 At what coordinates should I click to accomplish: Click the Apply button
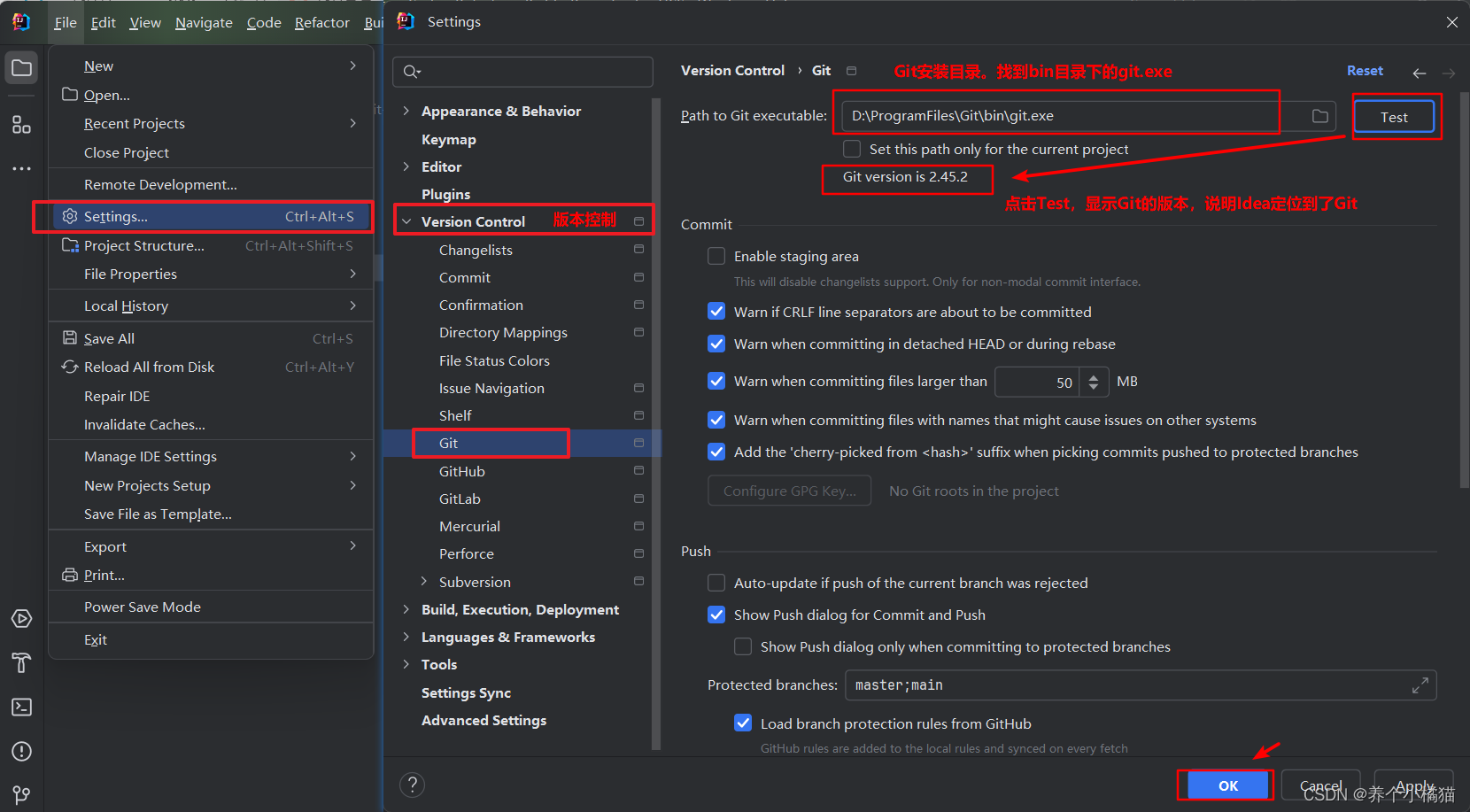pyautogui.click(x=1414, y=785)
